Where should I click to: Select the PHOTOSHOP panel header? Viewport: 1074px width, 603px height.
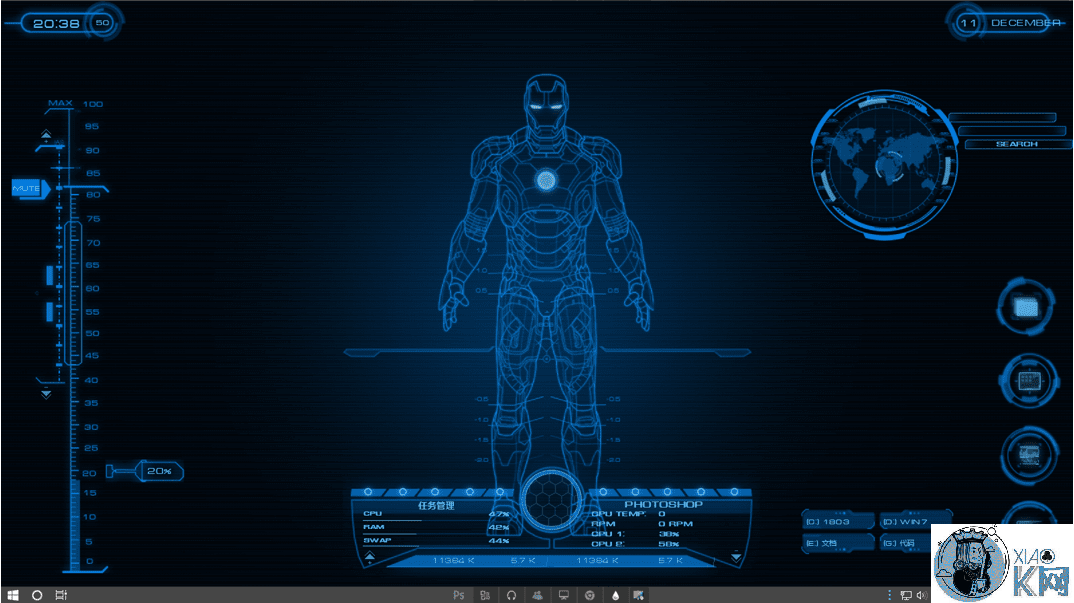(x=663, y=504)
